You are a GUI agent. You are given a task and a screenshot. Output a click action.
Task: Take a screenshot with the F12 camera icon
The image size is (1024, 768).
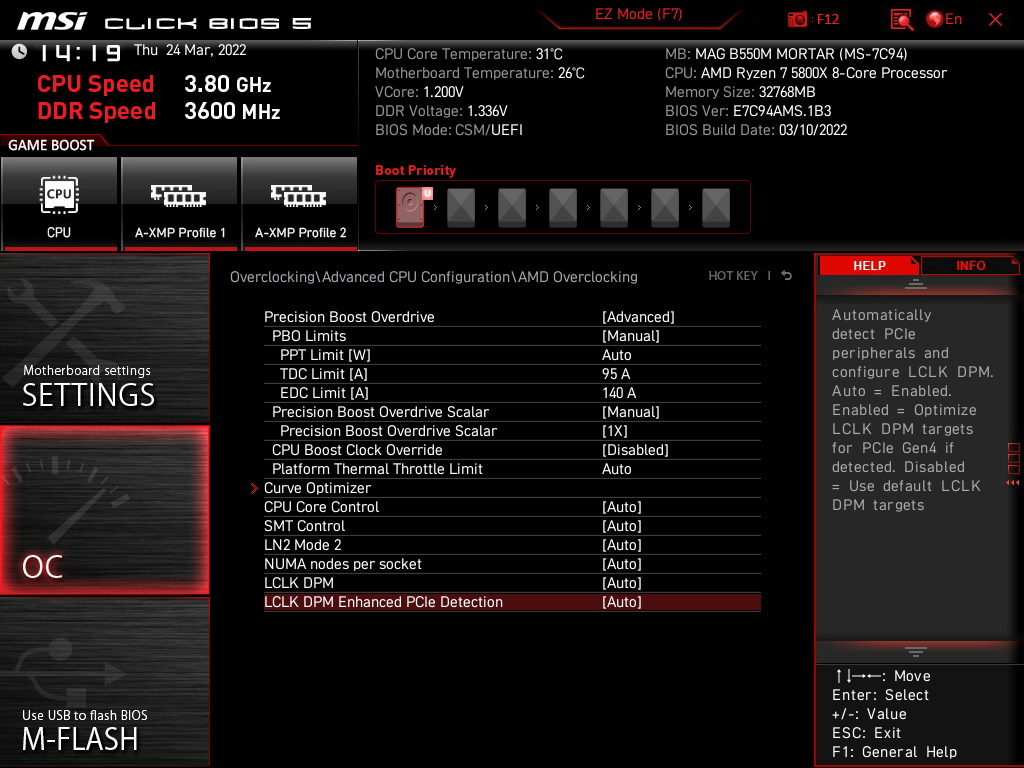point(797,19)
